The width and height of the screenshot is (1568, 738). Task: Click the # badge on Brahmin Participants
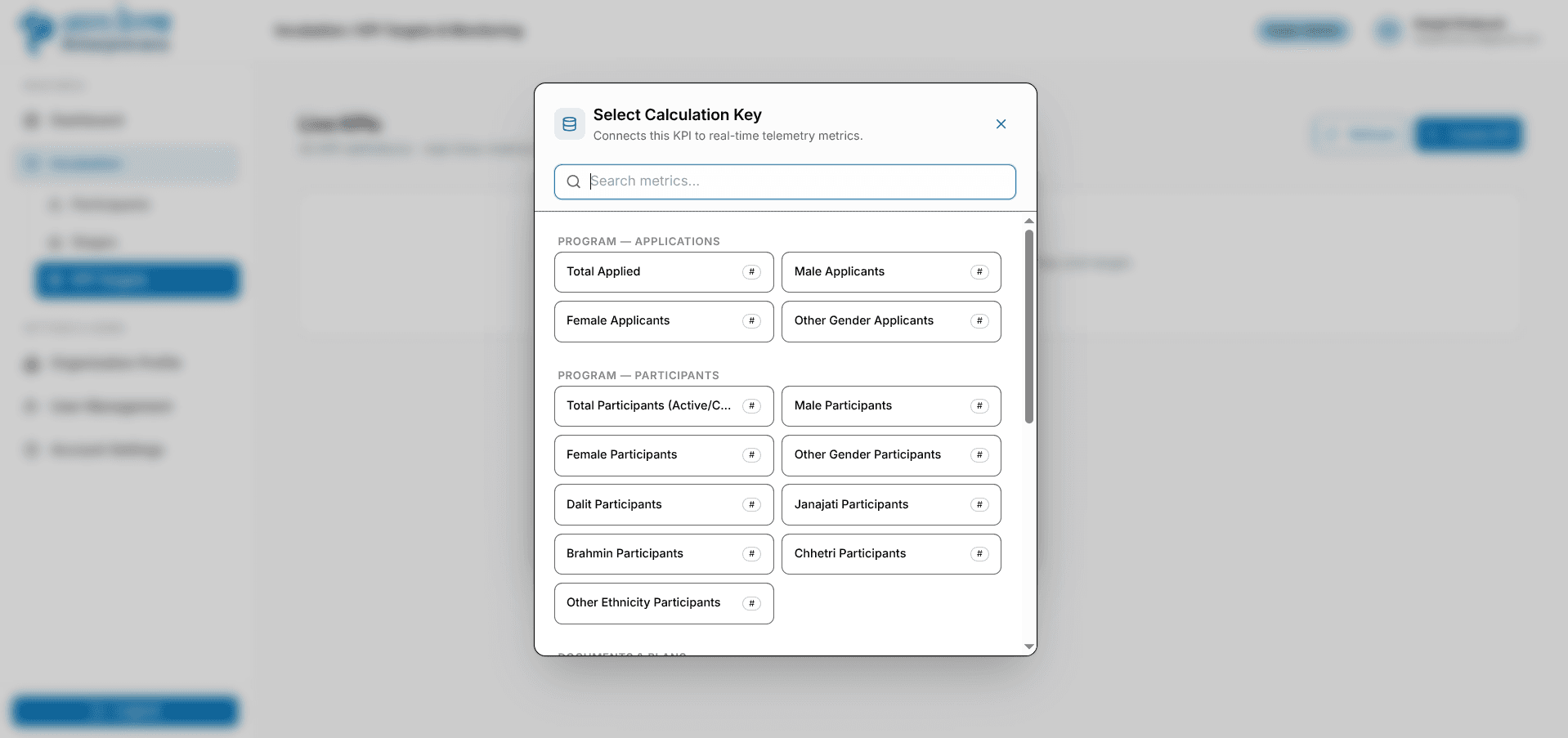pyautogui.click(x=751, y=554)
